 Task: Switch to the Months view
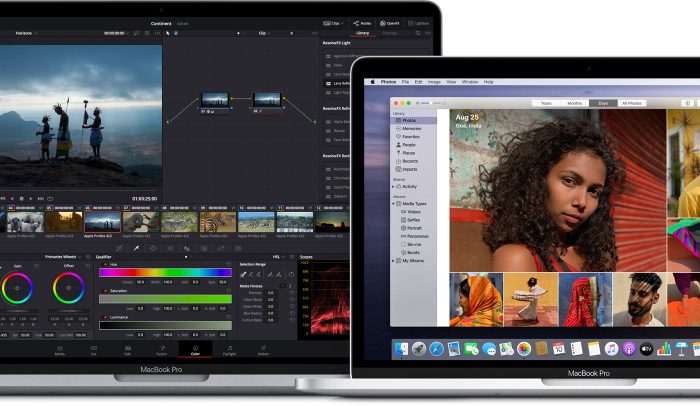click(575, 103)
